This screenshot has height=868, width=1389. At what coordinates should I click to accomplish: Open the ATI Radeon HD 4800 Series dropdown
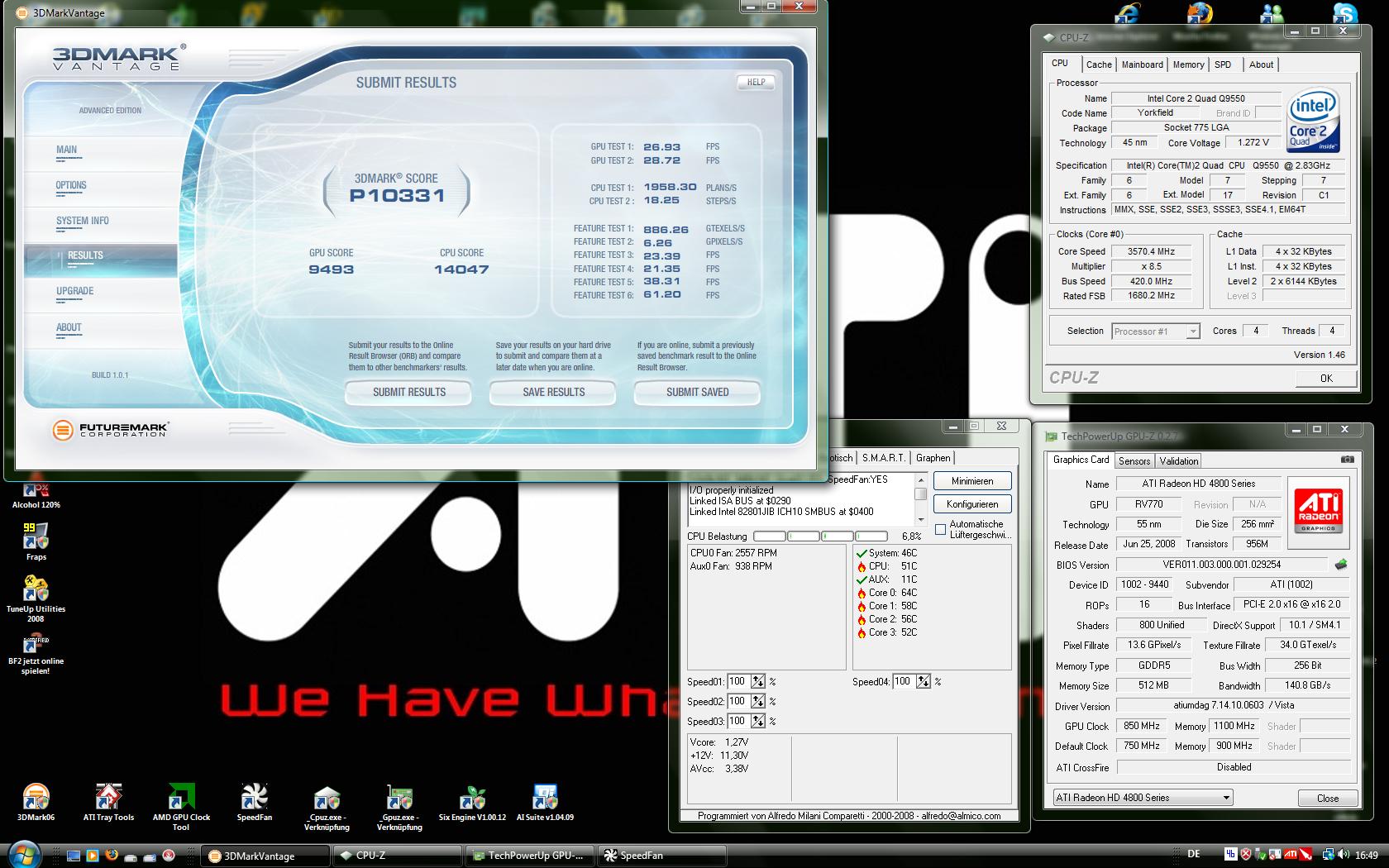(1143, 798)
